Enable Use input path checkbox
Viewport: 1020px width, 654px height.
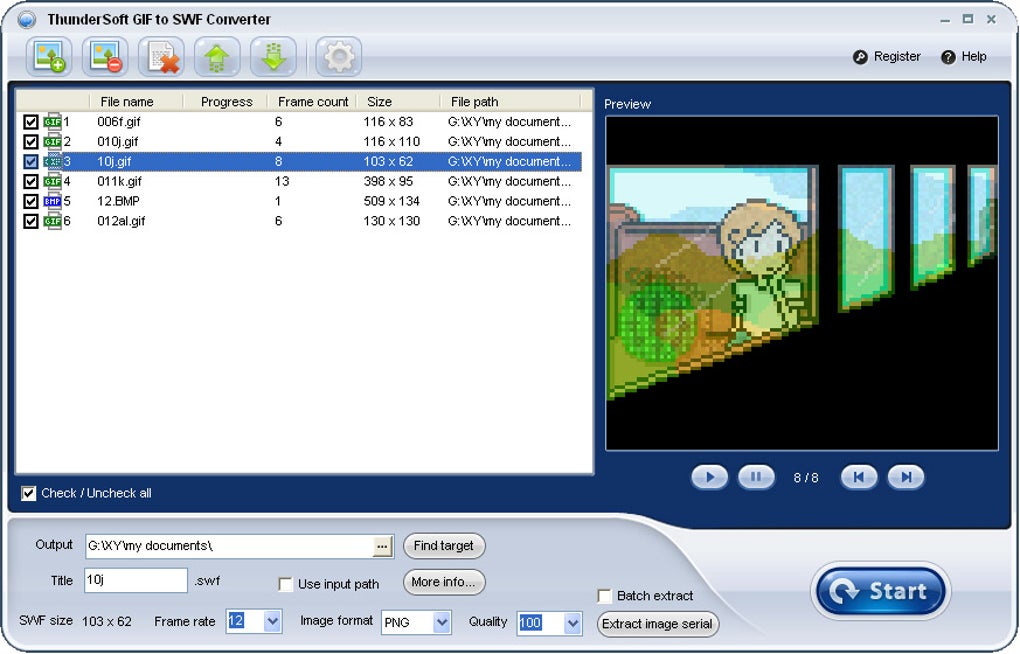click(286, 584)
